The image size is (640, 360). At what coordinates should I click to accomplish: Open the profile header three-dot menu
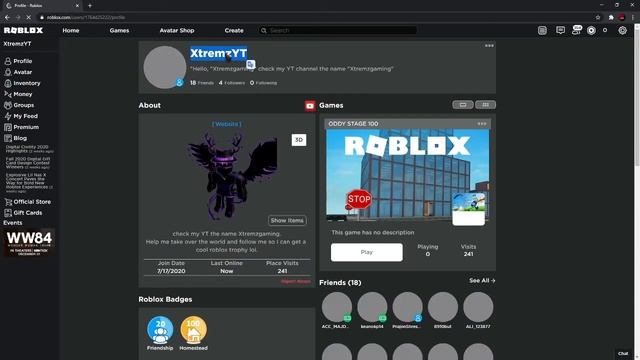(489, 46)
